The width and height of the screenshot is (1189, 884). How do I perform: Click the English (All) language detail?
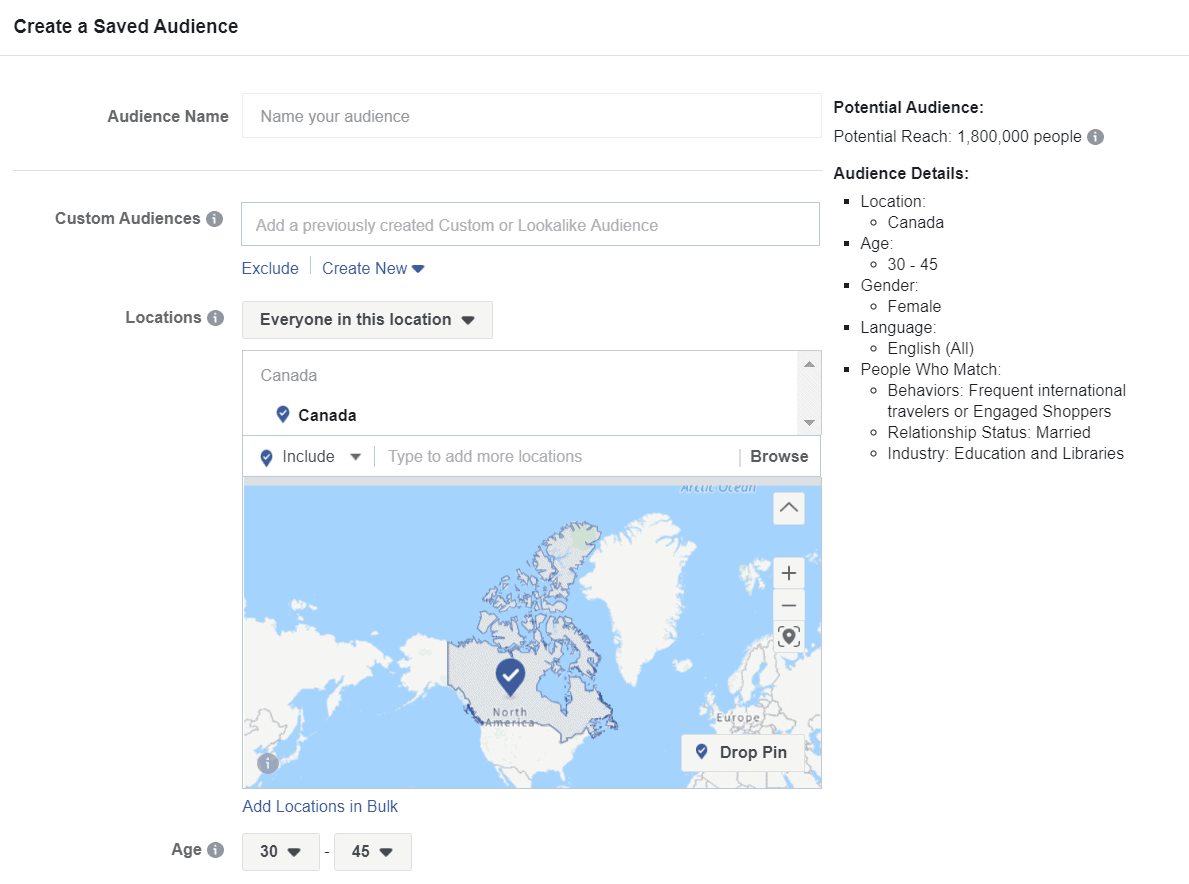[930, 349]
